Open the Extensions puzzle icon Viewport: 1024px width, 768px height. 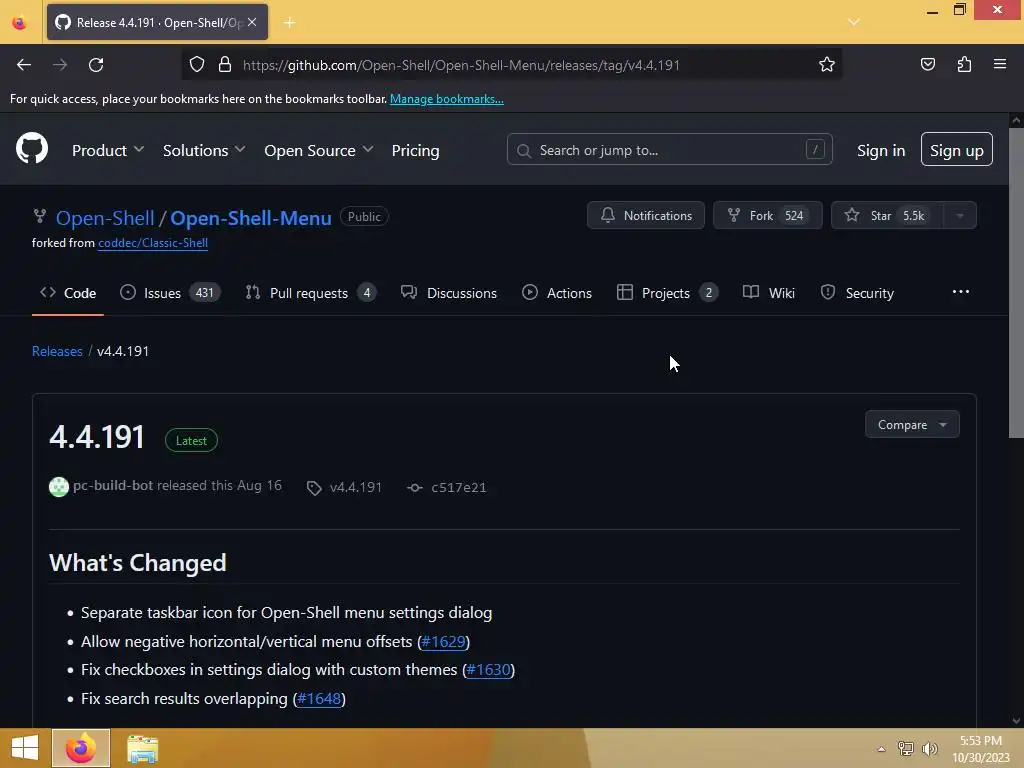(x=964, y=65)
